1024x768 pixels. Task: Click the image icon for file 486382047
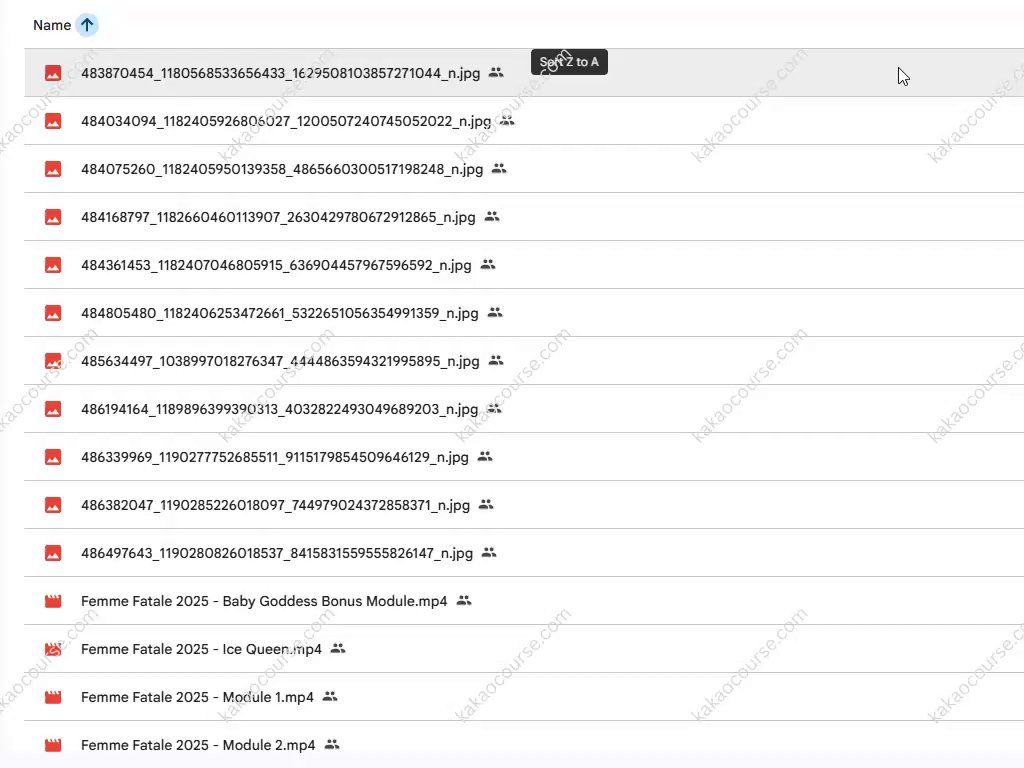click(x=53, y=505)
